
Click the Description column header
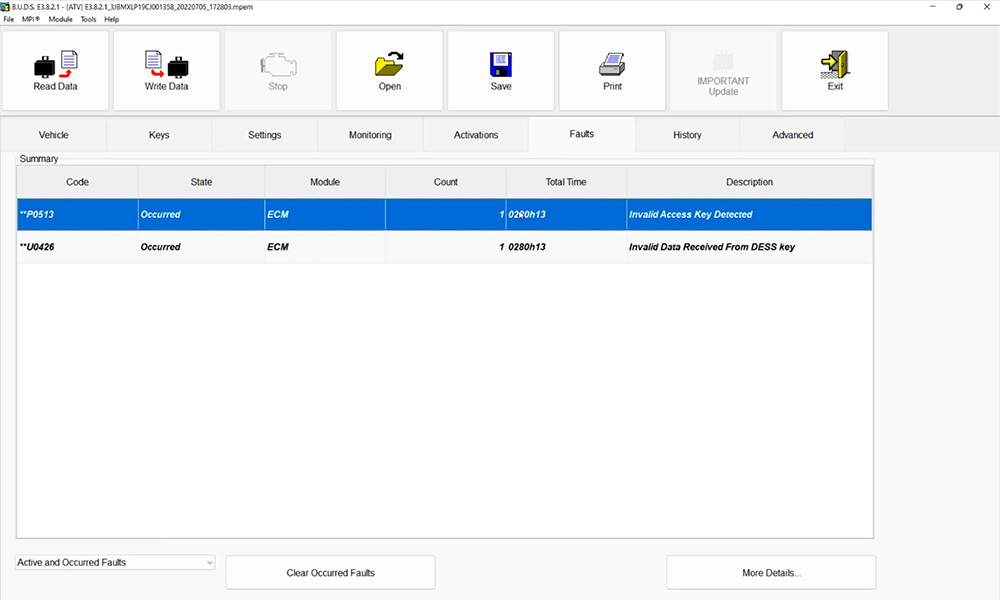(x=749, y=182)
